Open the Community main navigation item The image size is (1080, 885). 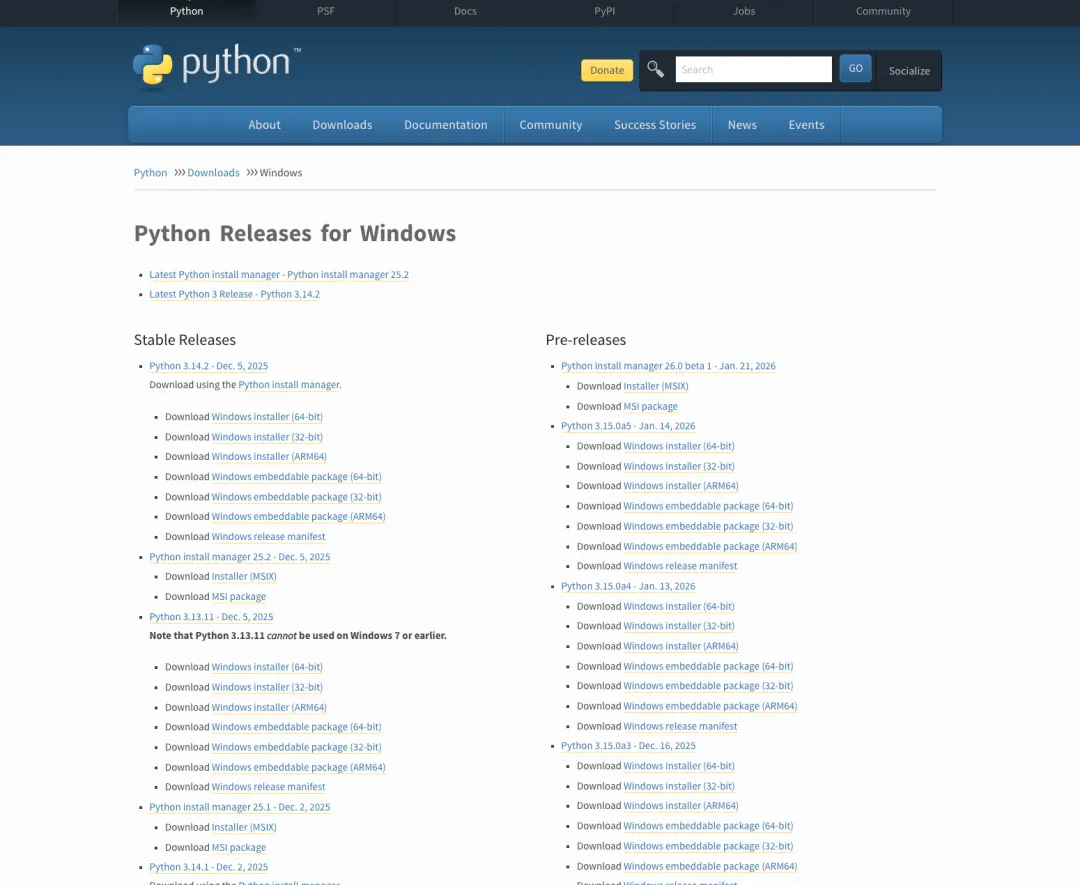(551, 125)
